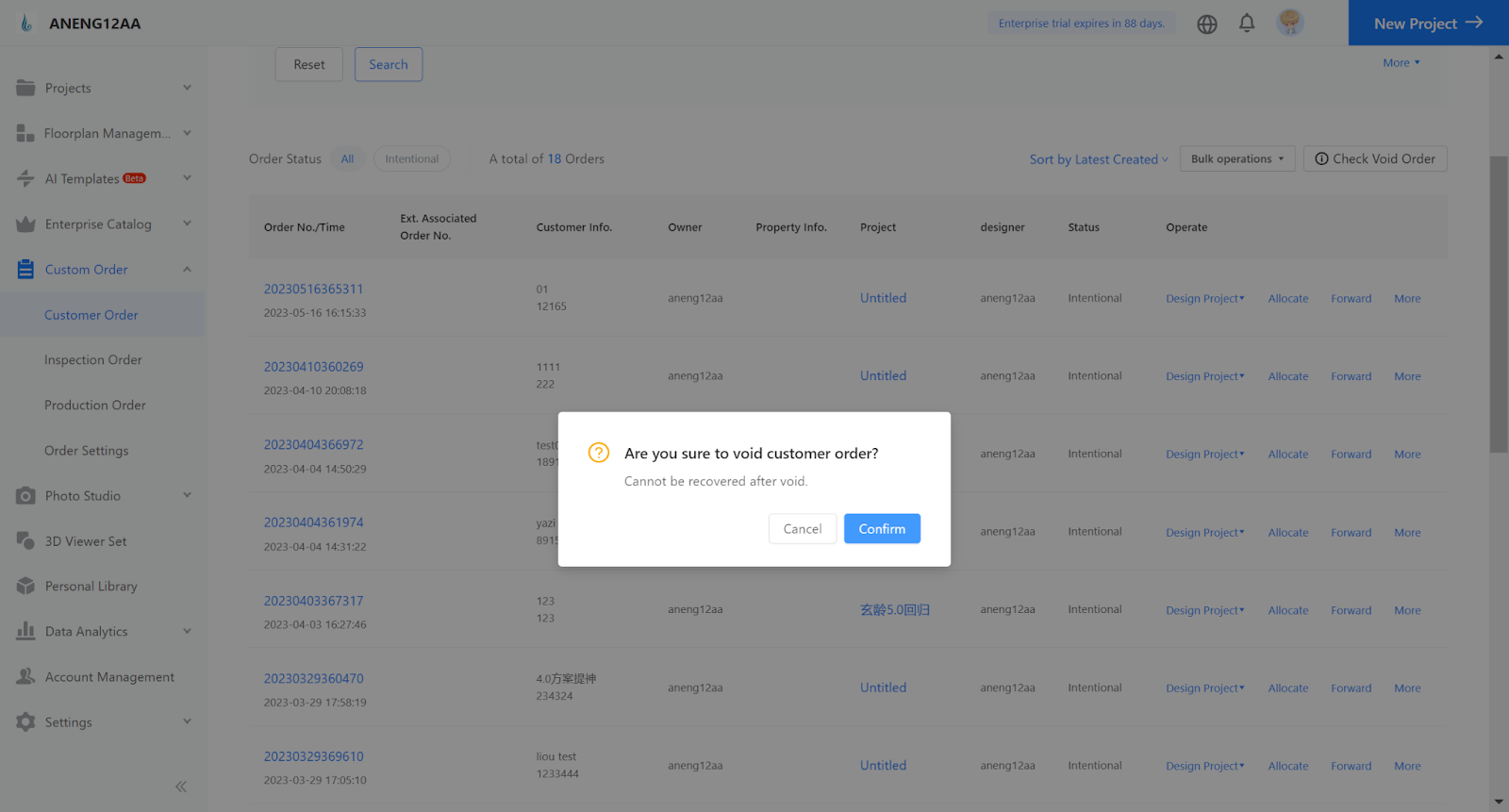Open Order Settings menu item
Viewport: 1509px width, 812px height.
coord(87,451)
